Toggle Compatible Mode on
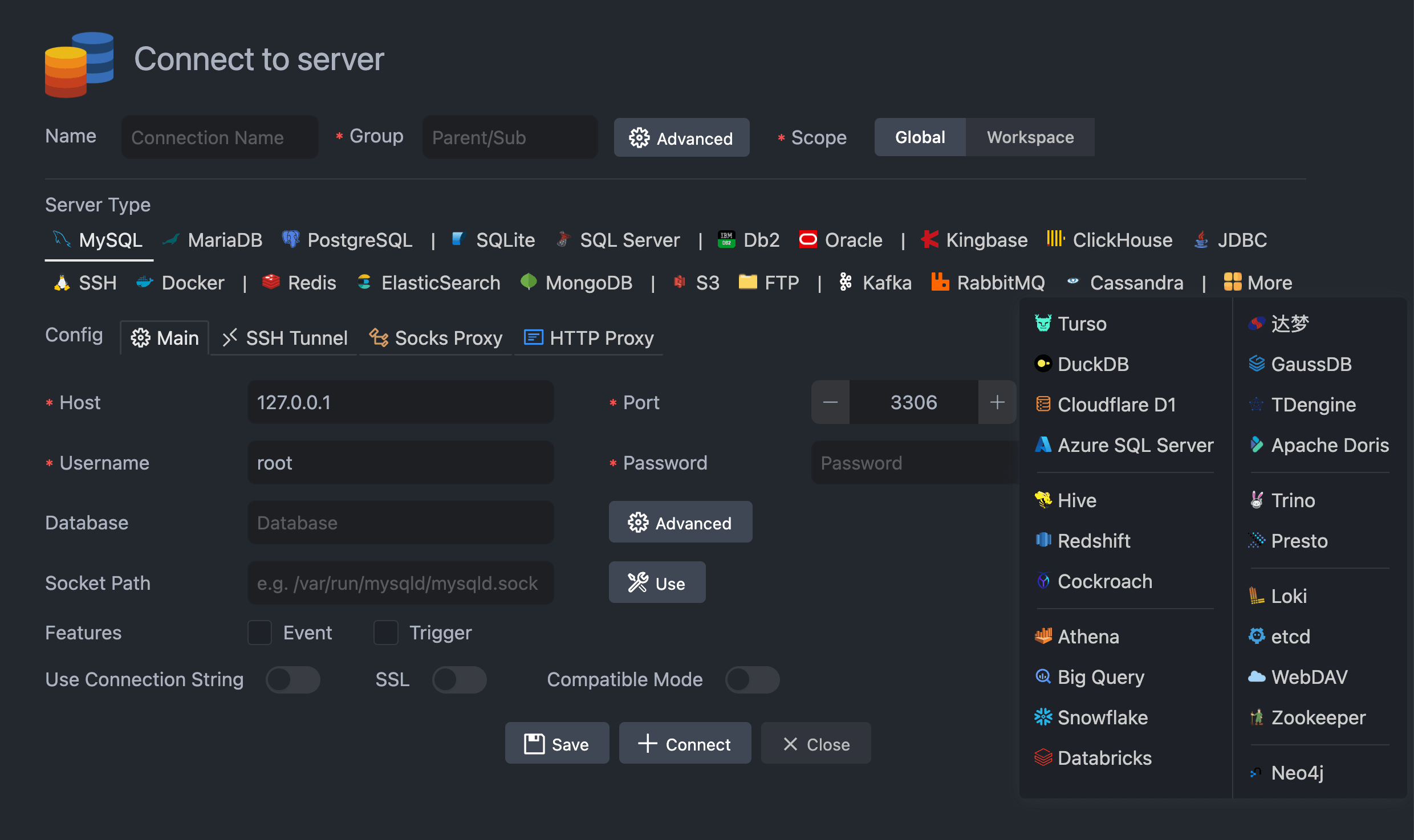The width and height of the screenshot is (1414, 840). coord(752,679)
